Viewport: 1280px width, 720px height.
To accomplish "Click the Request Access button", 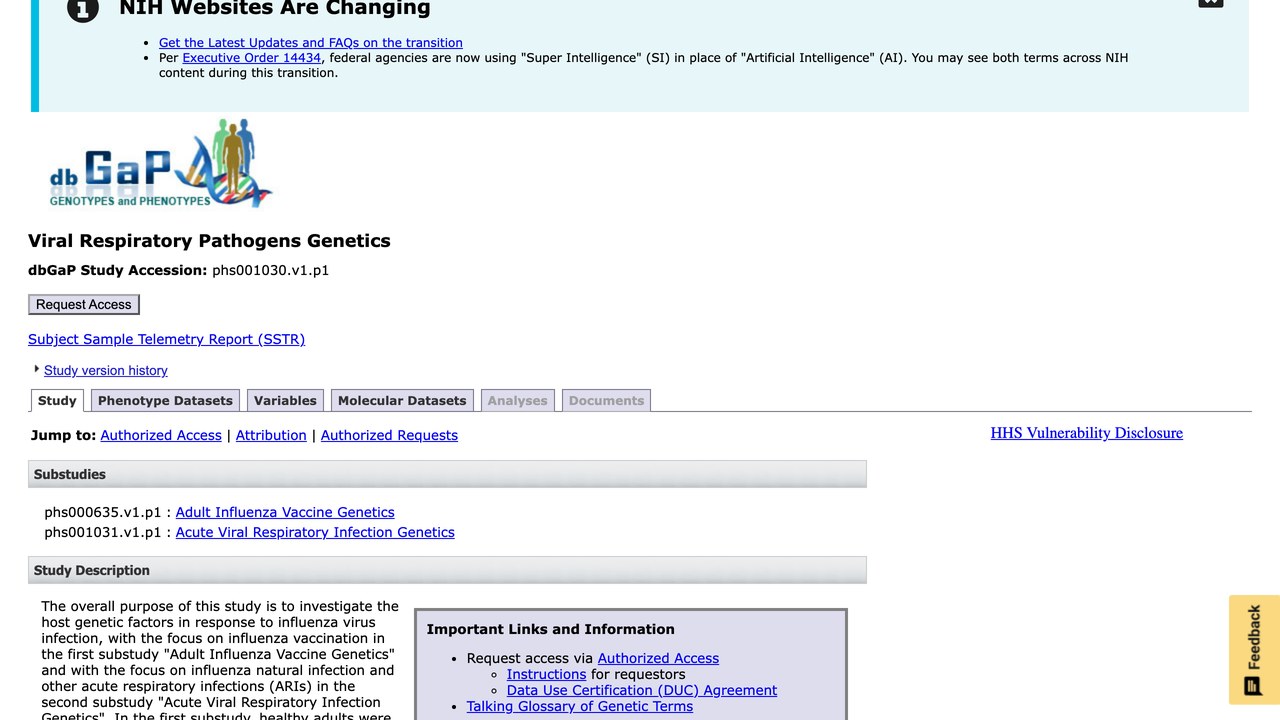I will tap(84, 304).
